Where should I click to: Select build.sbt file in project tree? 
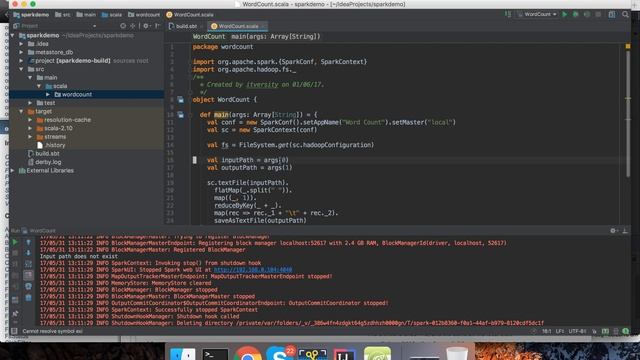pyautogui.click(x=44, y=153)
